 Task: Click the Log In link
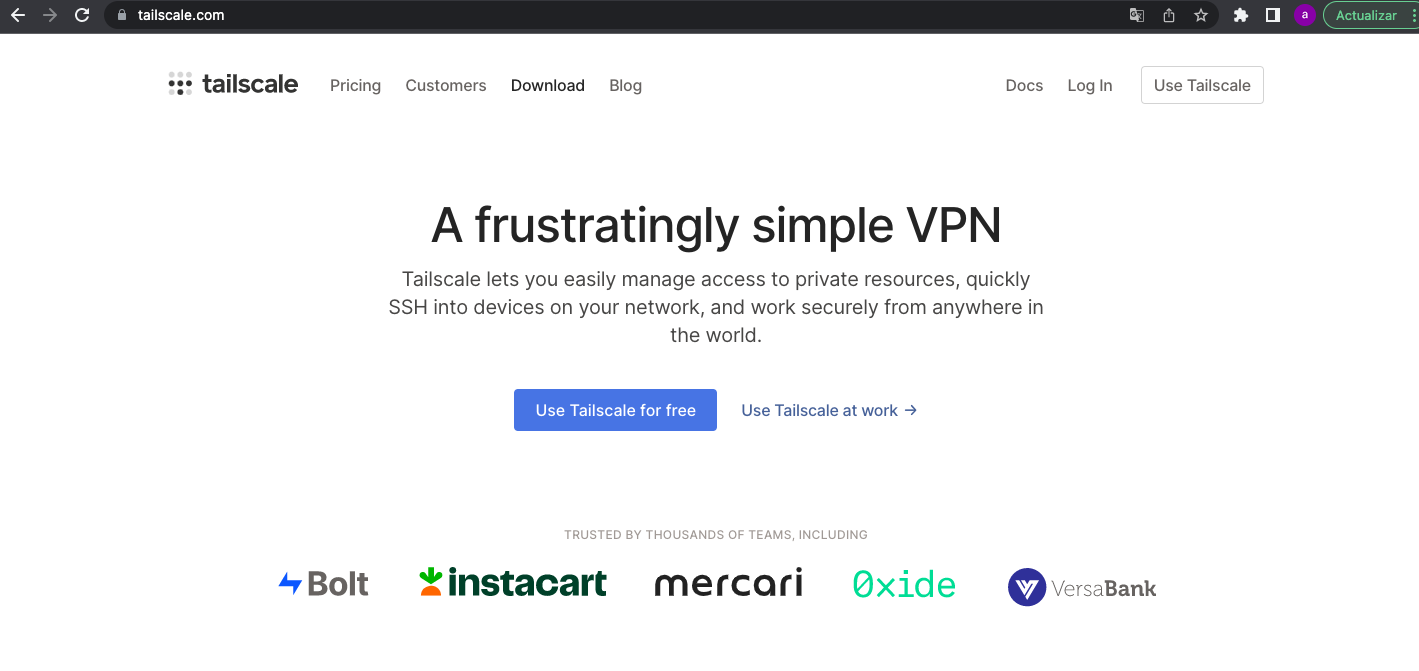pyautogui.click(x=1090, y=86)
